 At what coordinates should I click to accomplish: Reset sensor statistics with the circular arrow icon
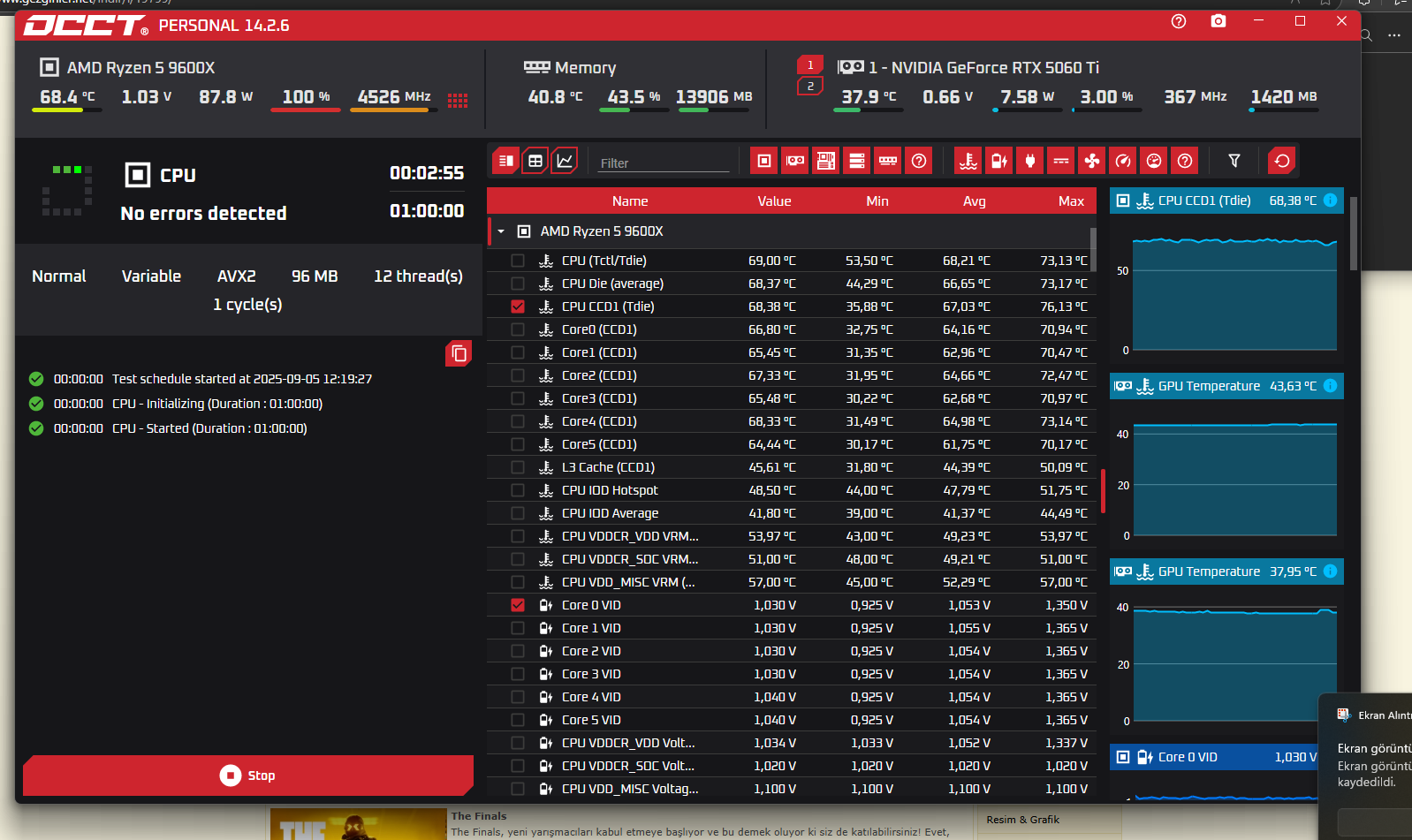coord(1282,161)
